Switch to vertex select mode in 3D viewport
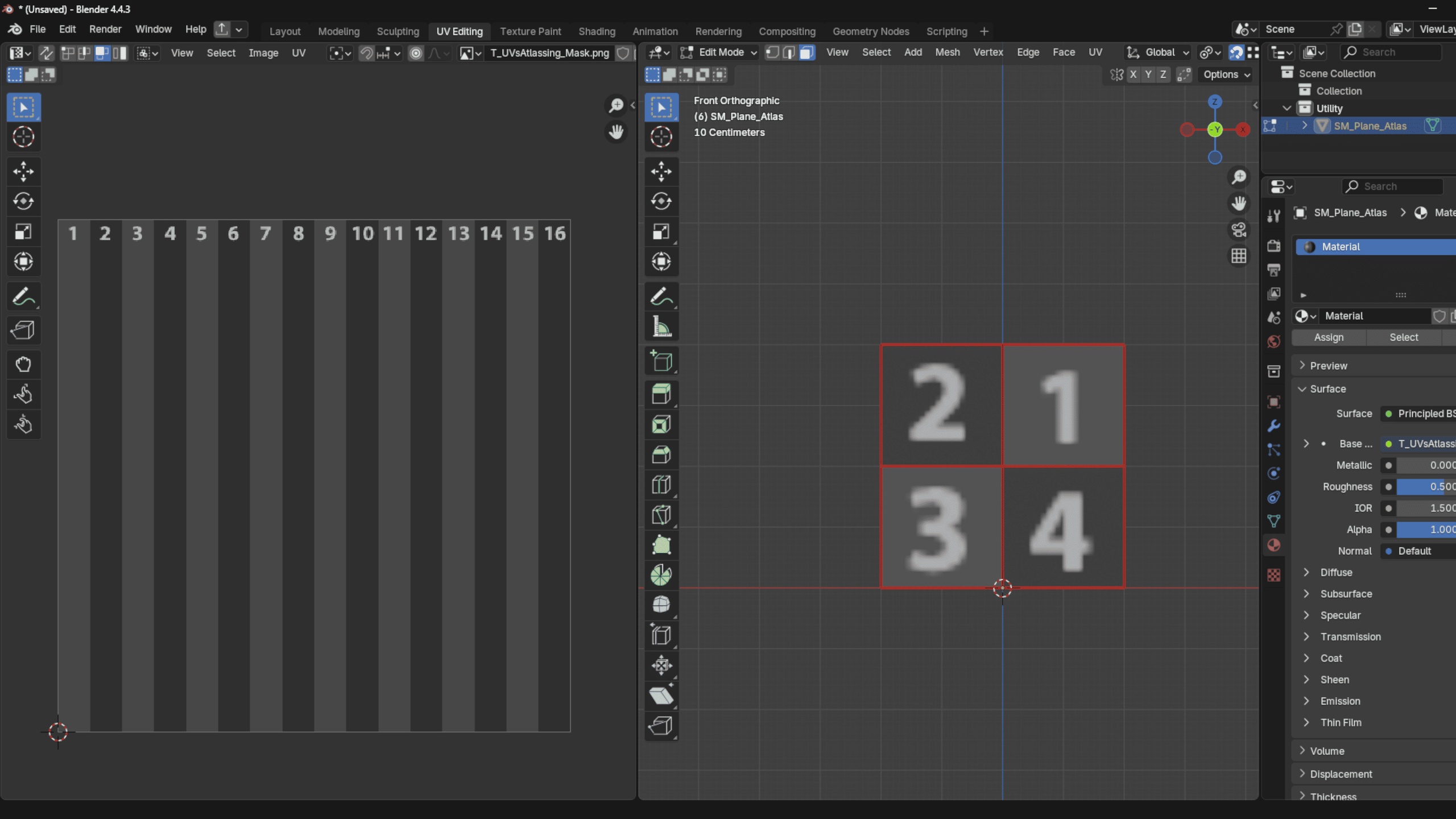This screenshot has width=1456, height=819. [772, 52]
